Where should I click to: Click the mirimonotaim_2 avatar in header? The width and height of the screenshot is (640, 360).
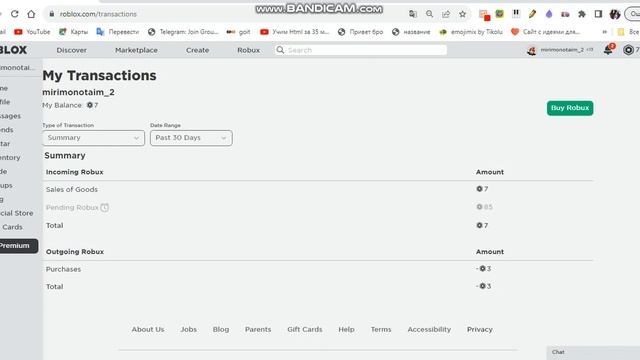pos(531,50)
